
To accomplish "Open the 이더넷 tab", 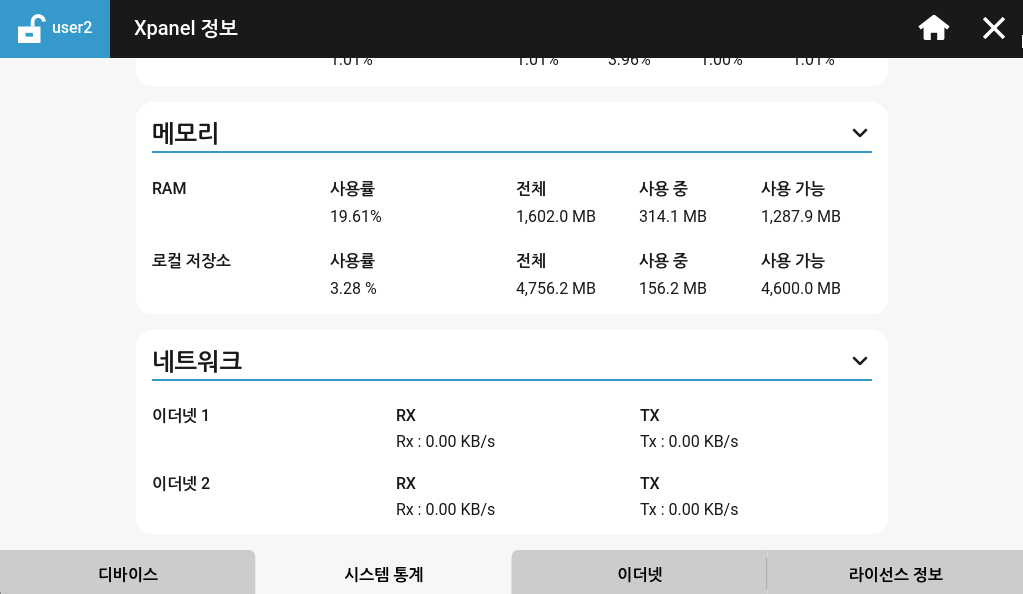I will (x=639, y=574).
